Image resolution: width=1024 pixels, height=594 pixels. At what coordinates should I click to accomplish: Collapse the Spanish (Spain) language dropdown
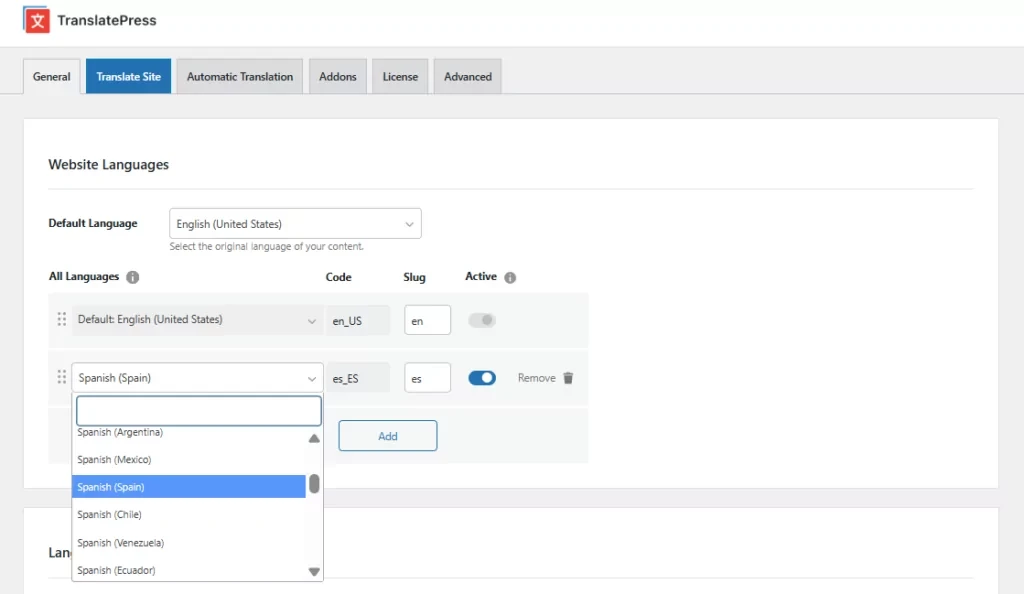tap(197, 378)
